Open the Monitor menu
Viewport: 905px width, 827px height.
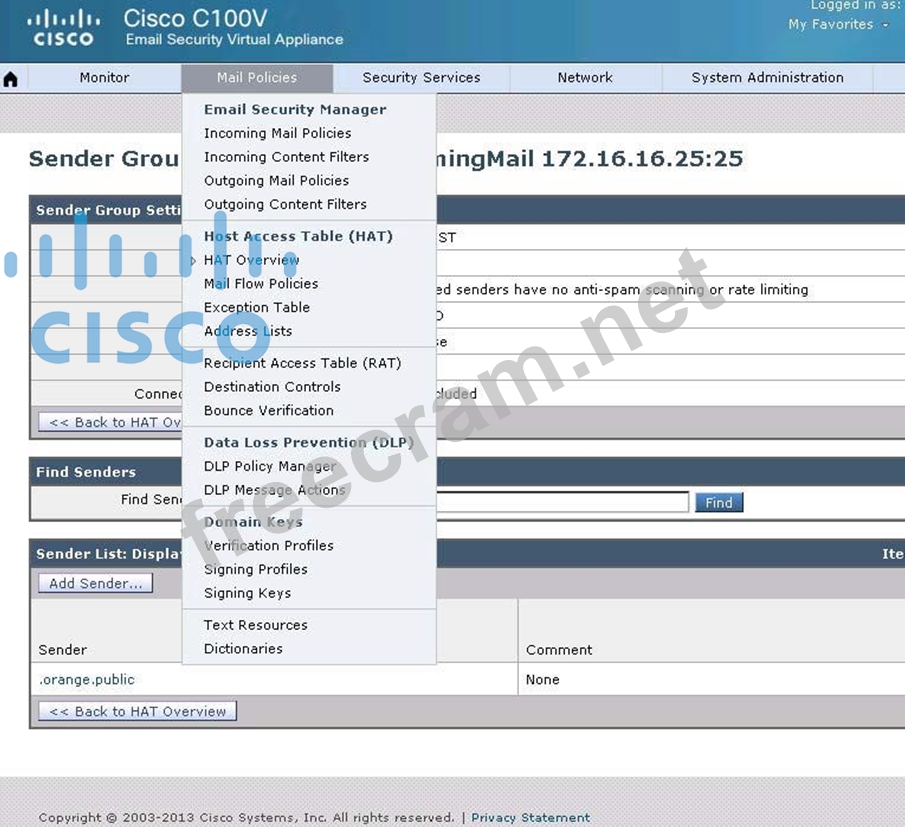104,78
